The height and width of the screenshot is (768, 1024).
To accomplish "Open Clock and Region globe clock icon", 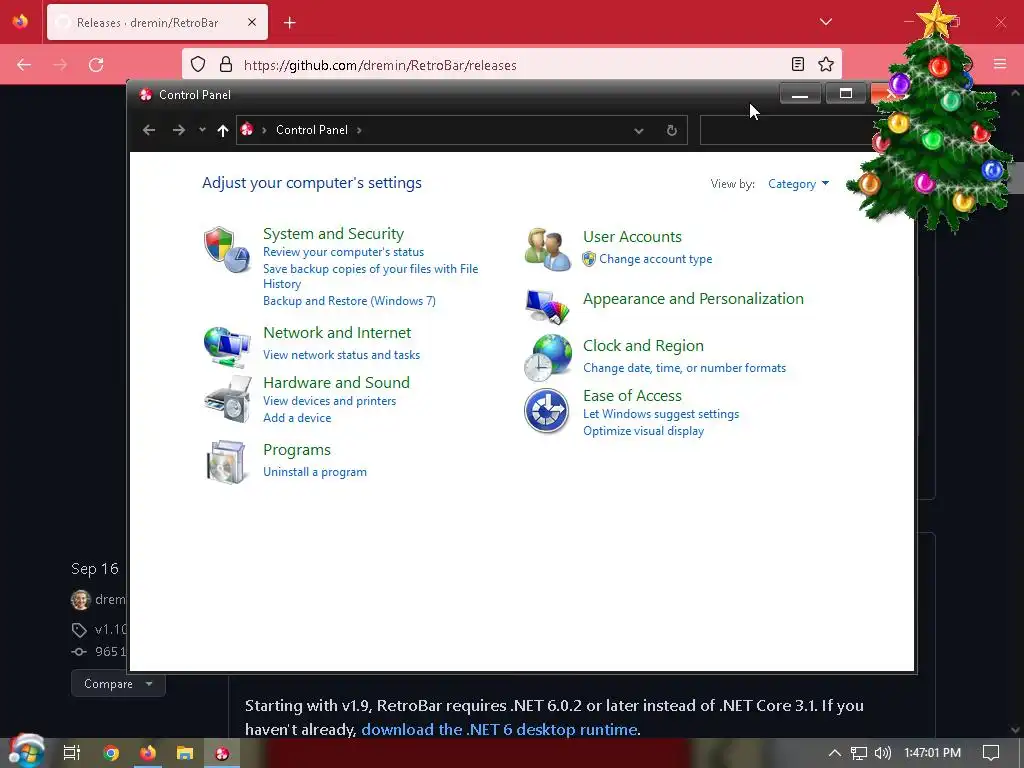I will [x=547, y=358].
